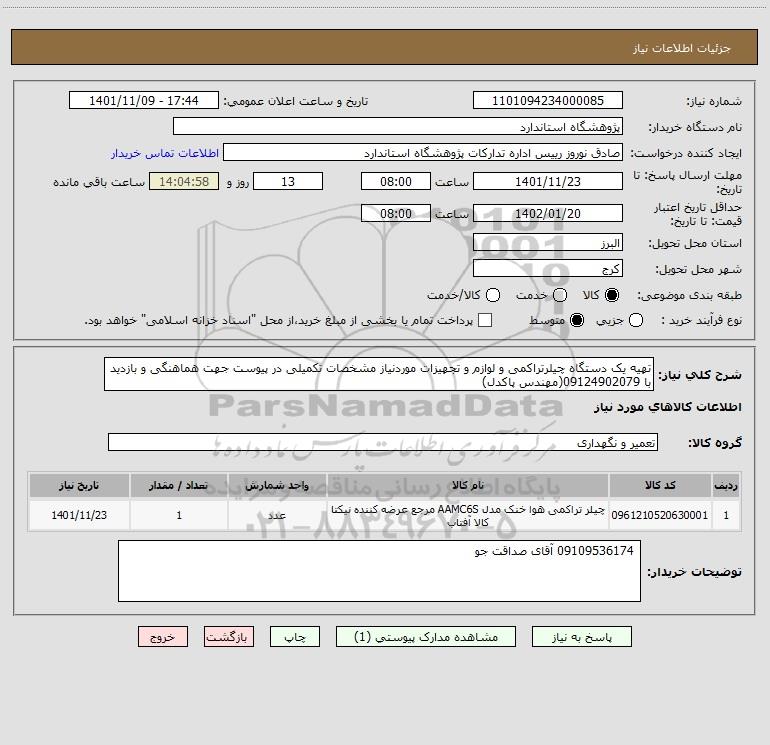
Task: Click the product code cell 0961210520630001
Action: 660,515
